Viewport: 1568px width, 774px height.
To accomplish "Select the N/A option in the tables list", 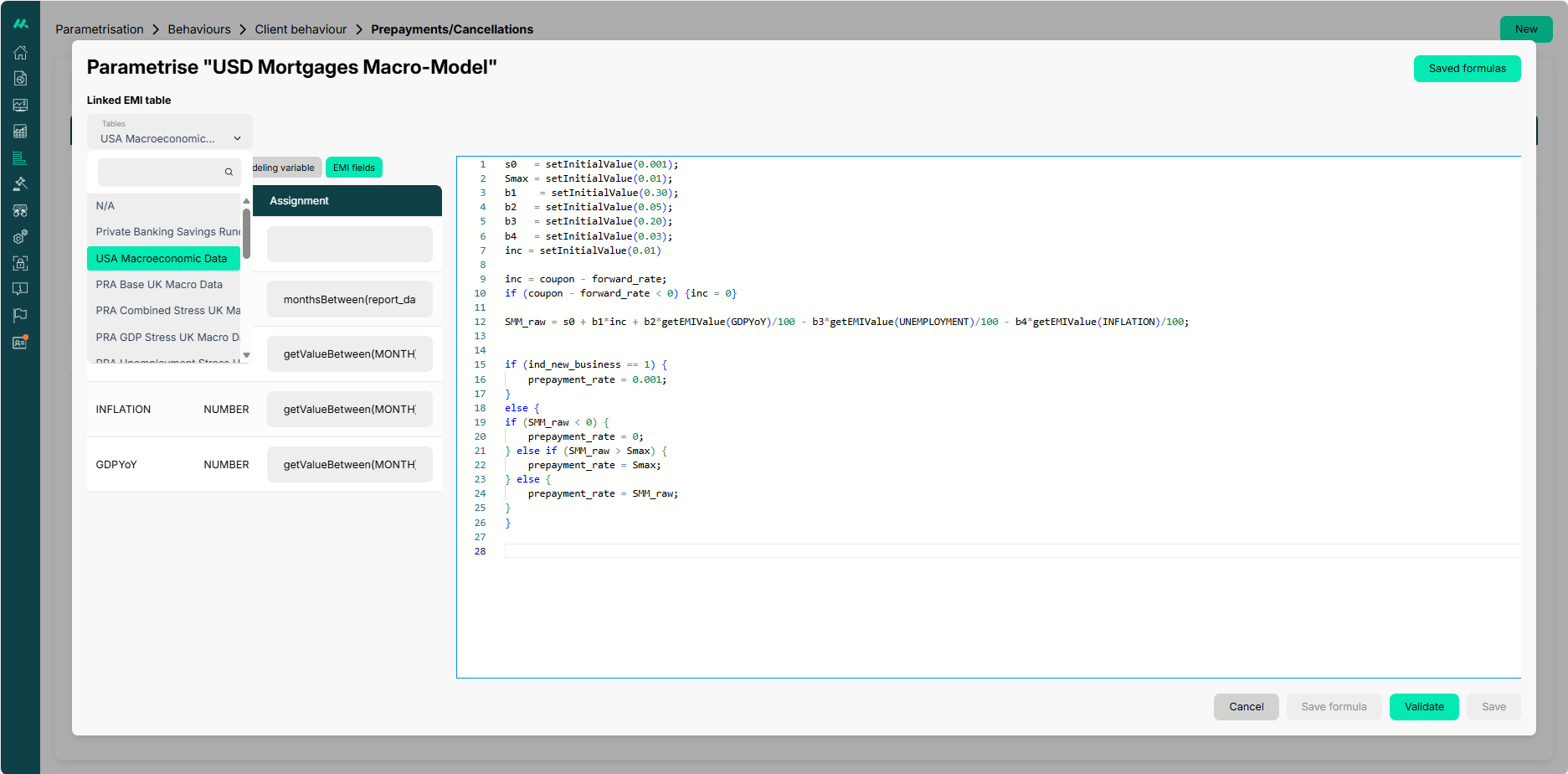I will 105,205.
